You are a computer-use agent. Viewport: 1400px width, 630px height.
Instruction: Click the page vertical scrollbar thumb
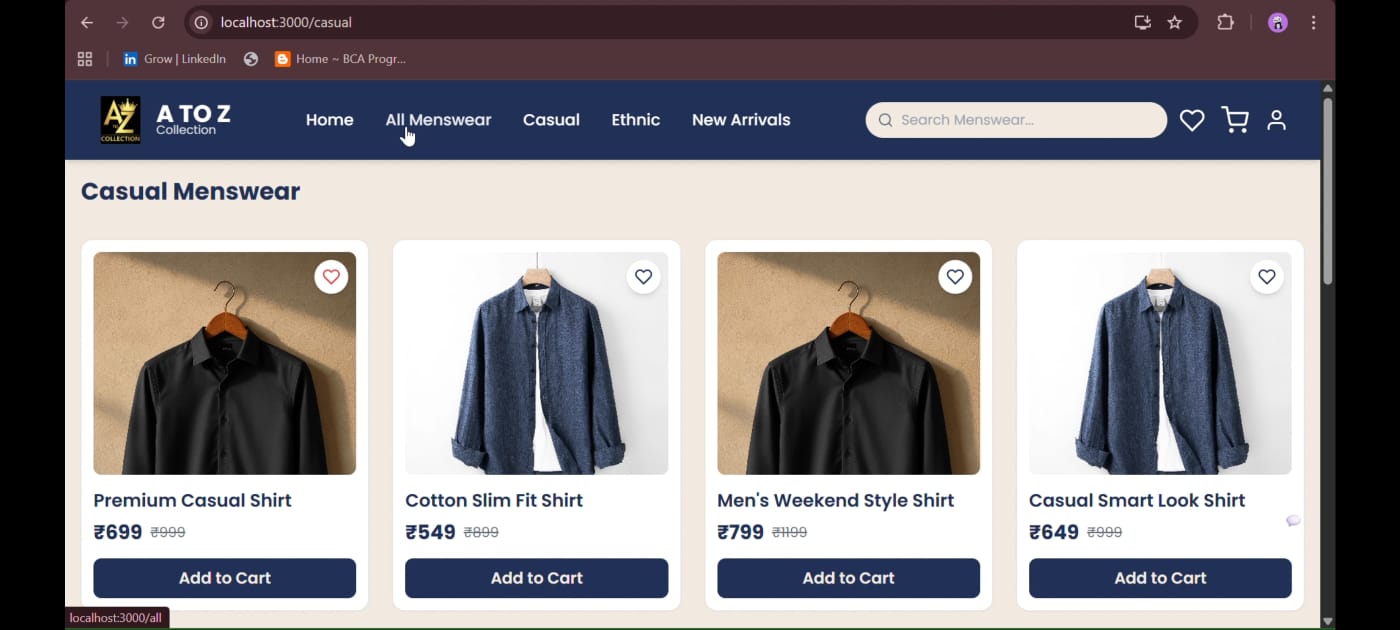pyautogui.click(x=1328, y=190)
